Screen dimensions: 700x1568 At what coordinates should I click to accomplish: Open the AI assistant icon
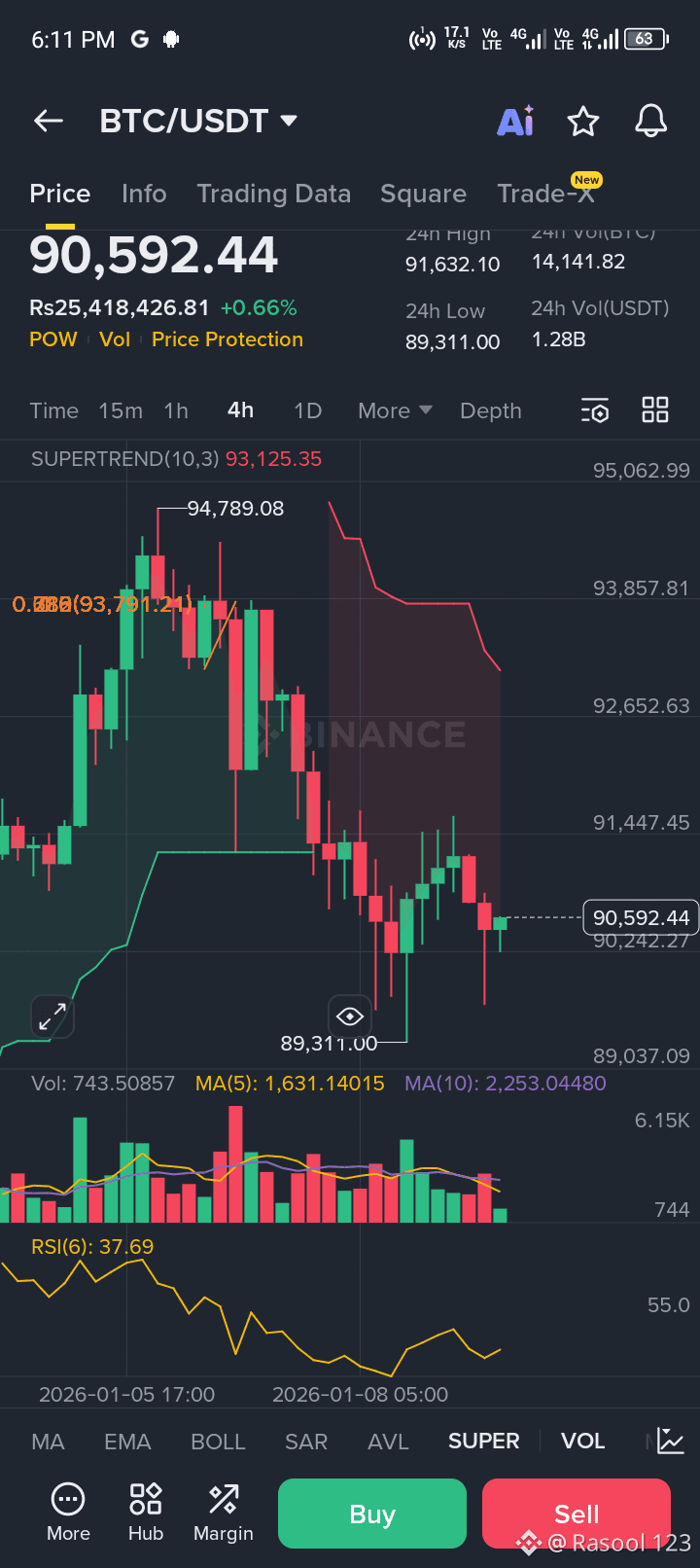515,121
